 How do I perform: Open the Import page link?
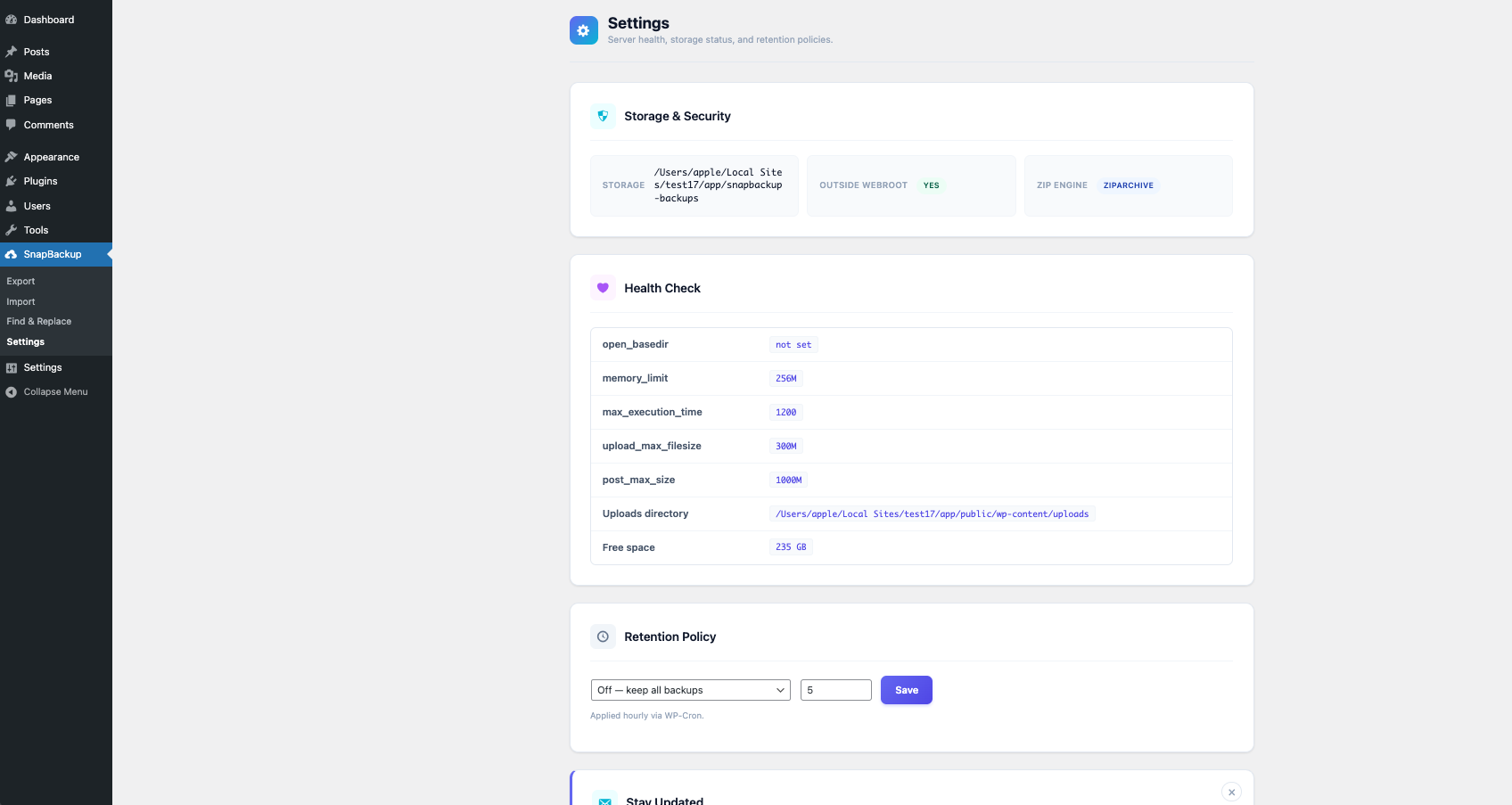(21, 301)
